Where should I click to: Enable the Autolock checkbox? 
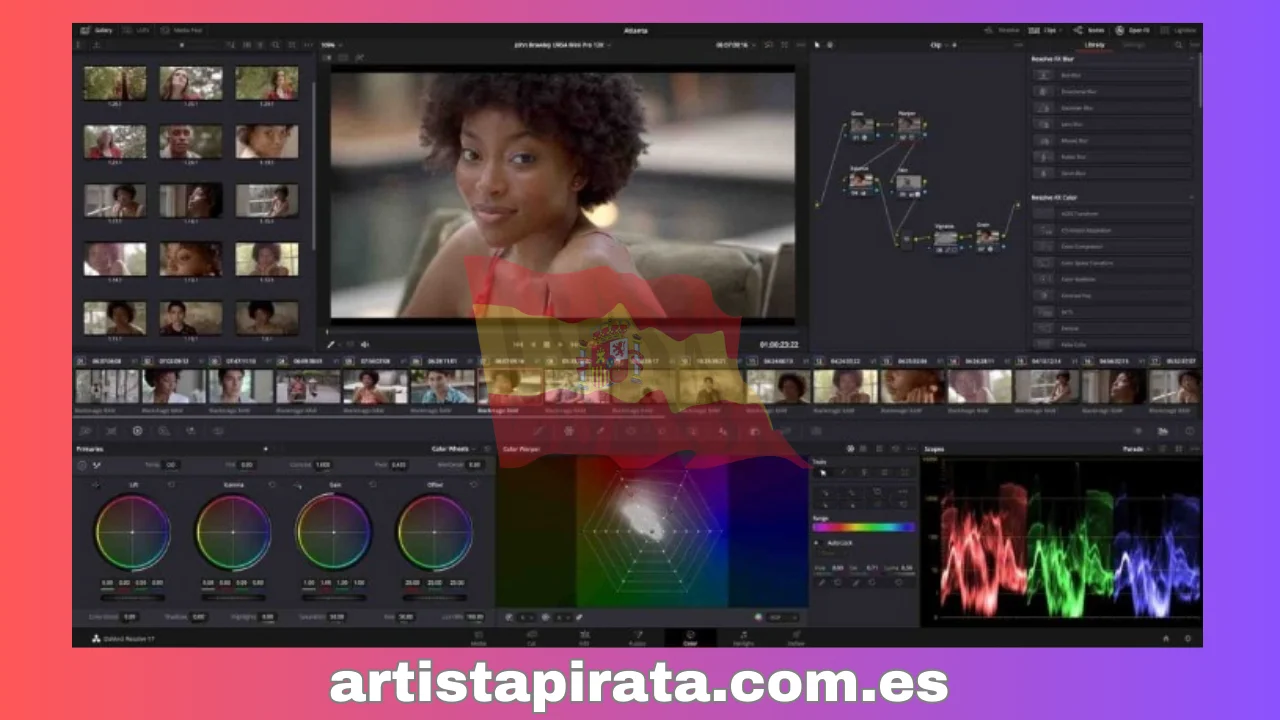click(816, 542)
